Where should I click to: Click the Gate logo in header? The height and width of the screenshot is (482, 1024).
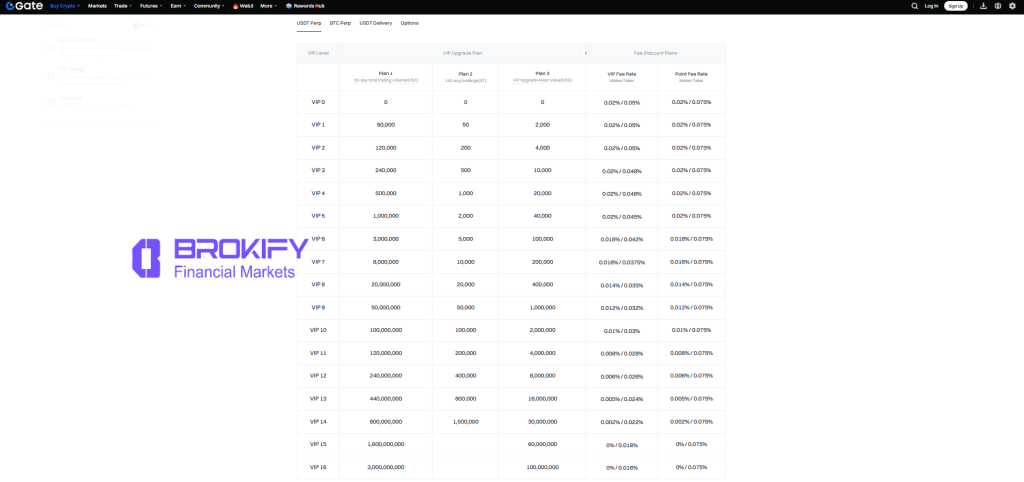click(21, 6)
